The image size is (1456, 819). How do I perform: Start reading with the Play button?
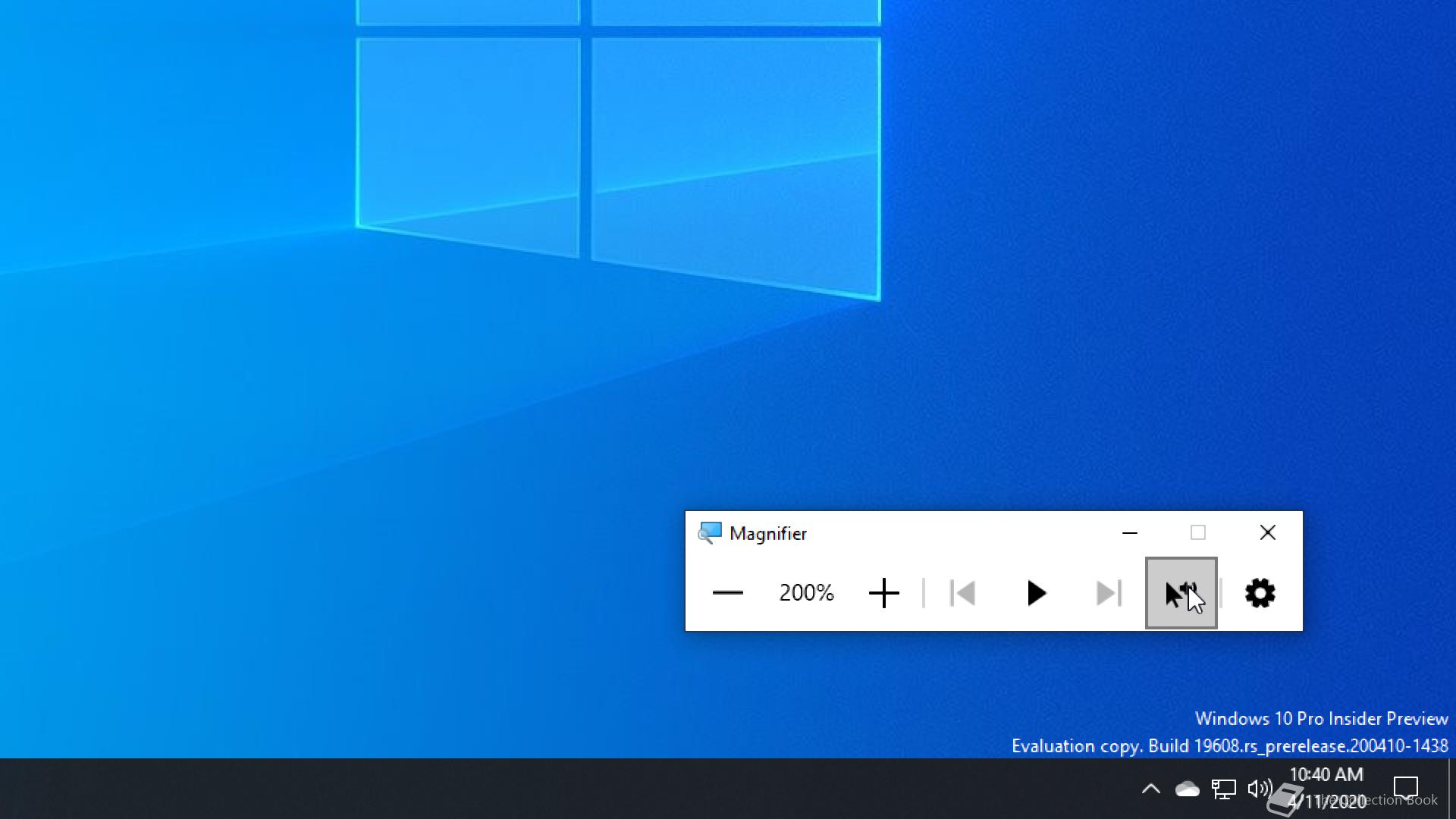tap(1036, 593)
